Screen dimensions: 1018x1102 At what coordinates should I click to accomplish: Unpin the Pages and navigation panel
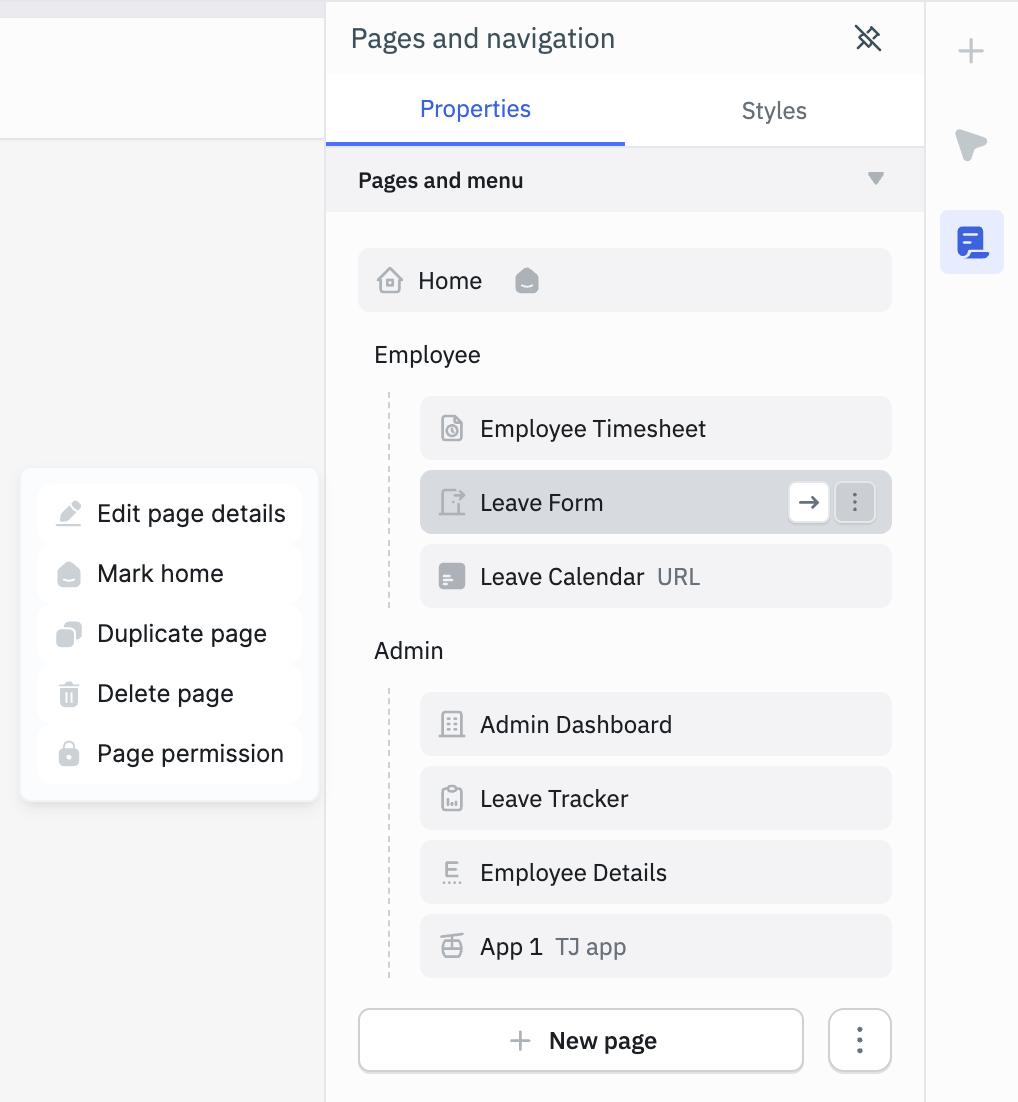click(868, 38)
